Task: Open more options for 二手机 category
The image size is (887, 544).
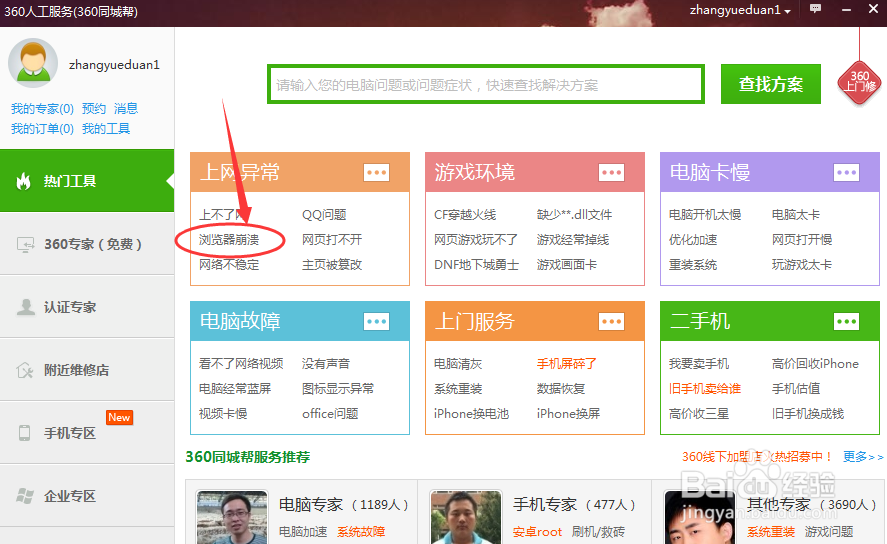Action: tap(846, 322)
